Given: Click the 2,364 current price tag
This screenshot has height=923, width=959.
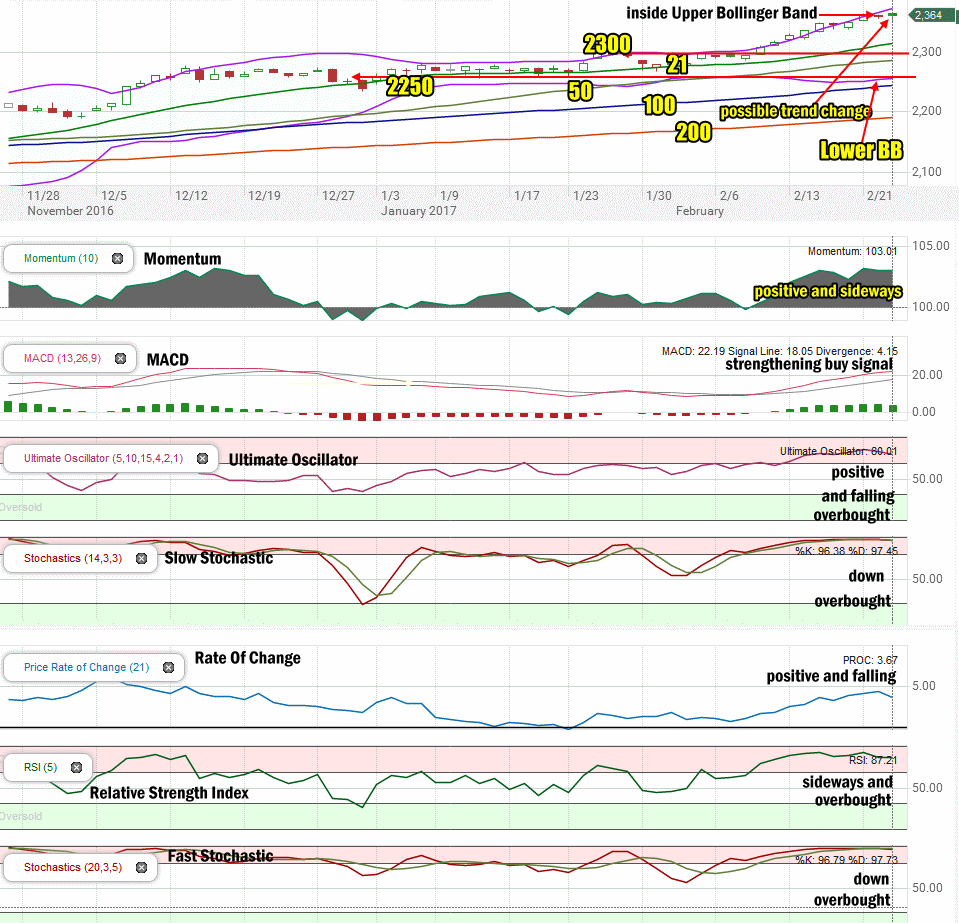Looking at the screenshot, I should (x=932, y=15).
